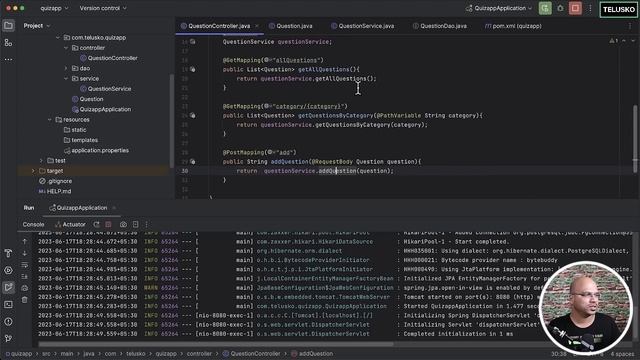Start debugging with the bug icon
The width and height of the screenshot is (640, 360).
[560, 8]
